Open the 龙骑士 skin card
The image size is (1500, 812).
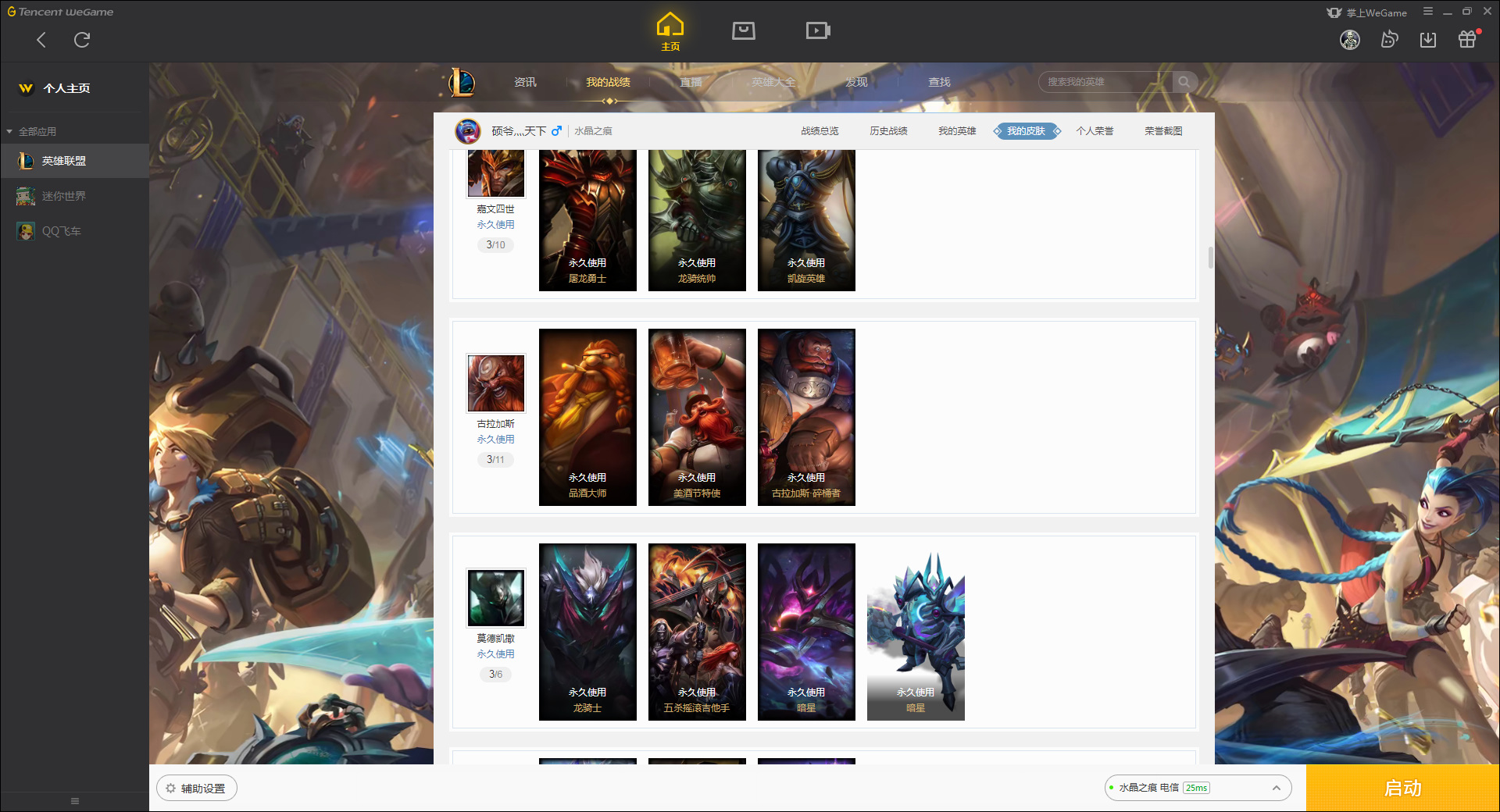587,632
